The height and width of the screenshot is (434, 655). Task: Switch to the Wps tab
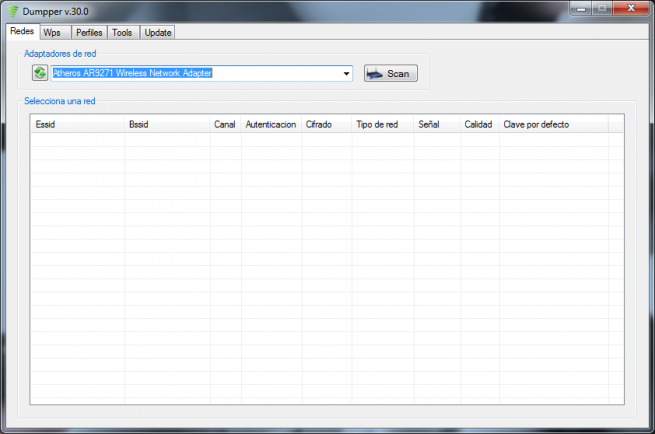click(x=52, y=33)
